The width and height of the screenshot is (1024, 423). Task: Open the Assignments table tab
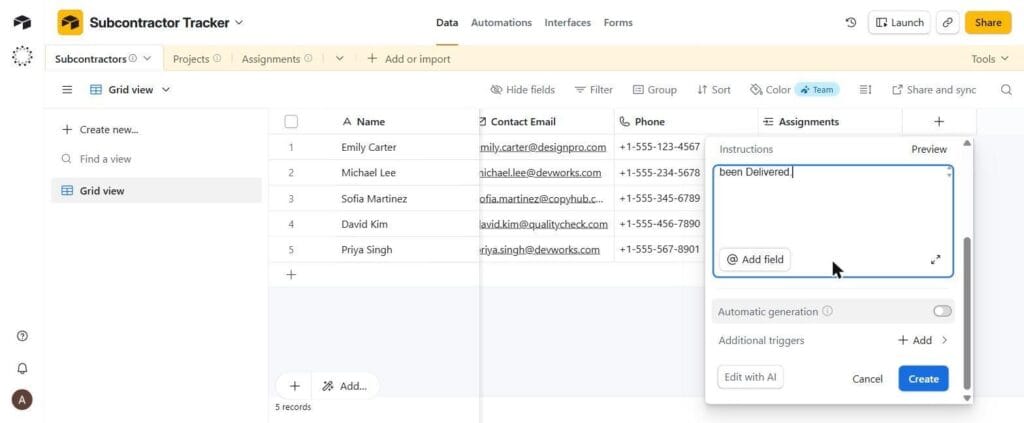[x=270, y=59]
